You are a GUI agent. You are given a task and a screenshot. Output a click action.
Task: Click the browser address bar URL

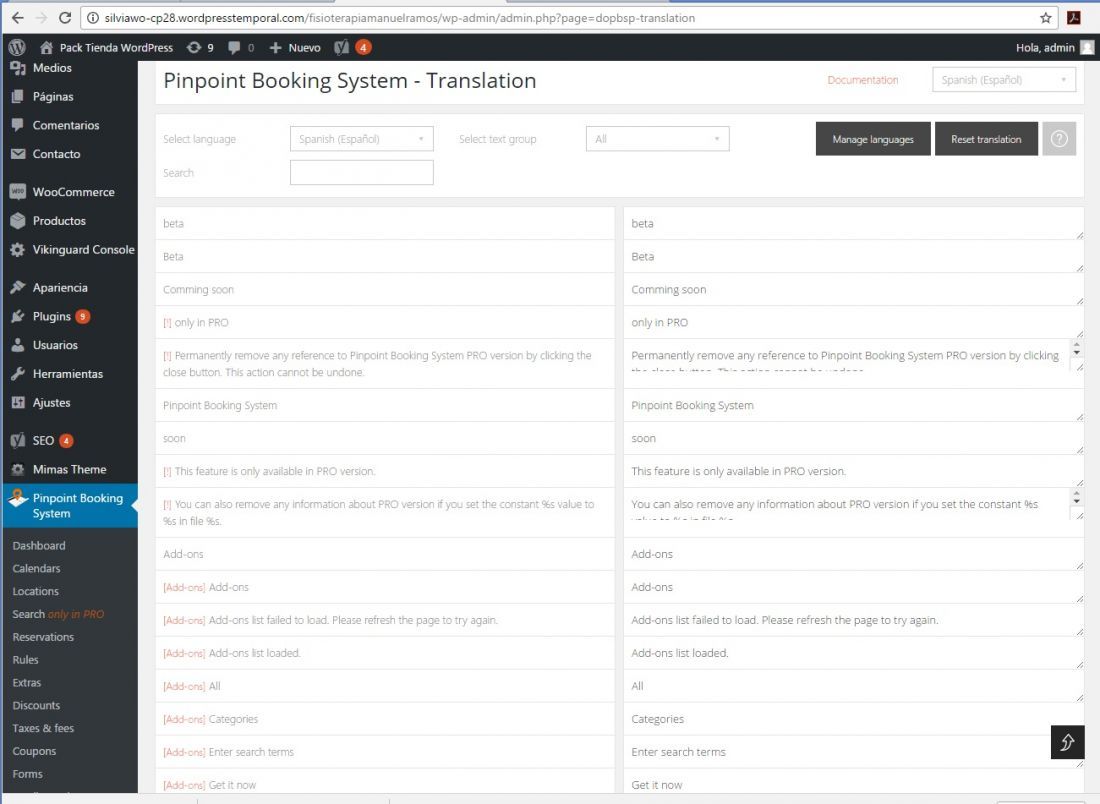(400, 18)
